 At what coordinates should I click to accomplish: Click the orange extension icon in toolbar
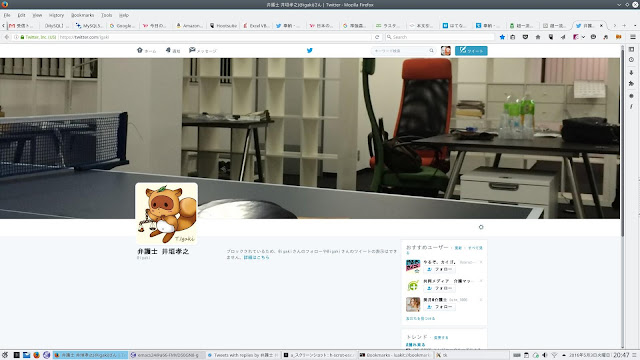[x=619, y=37]
